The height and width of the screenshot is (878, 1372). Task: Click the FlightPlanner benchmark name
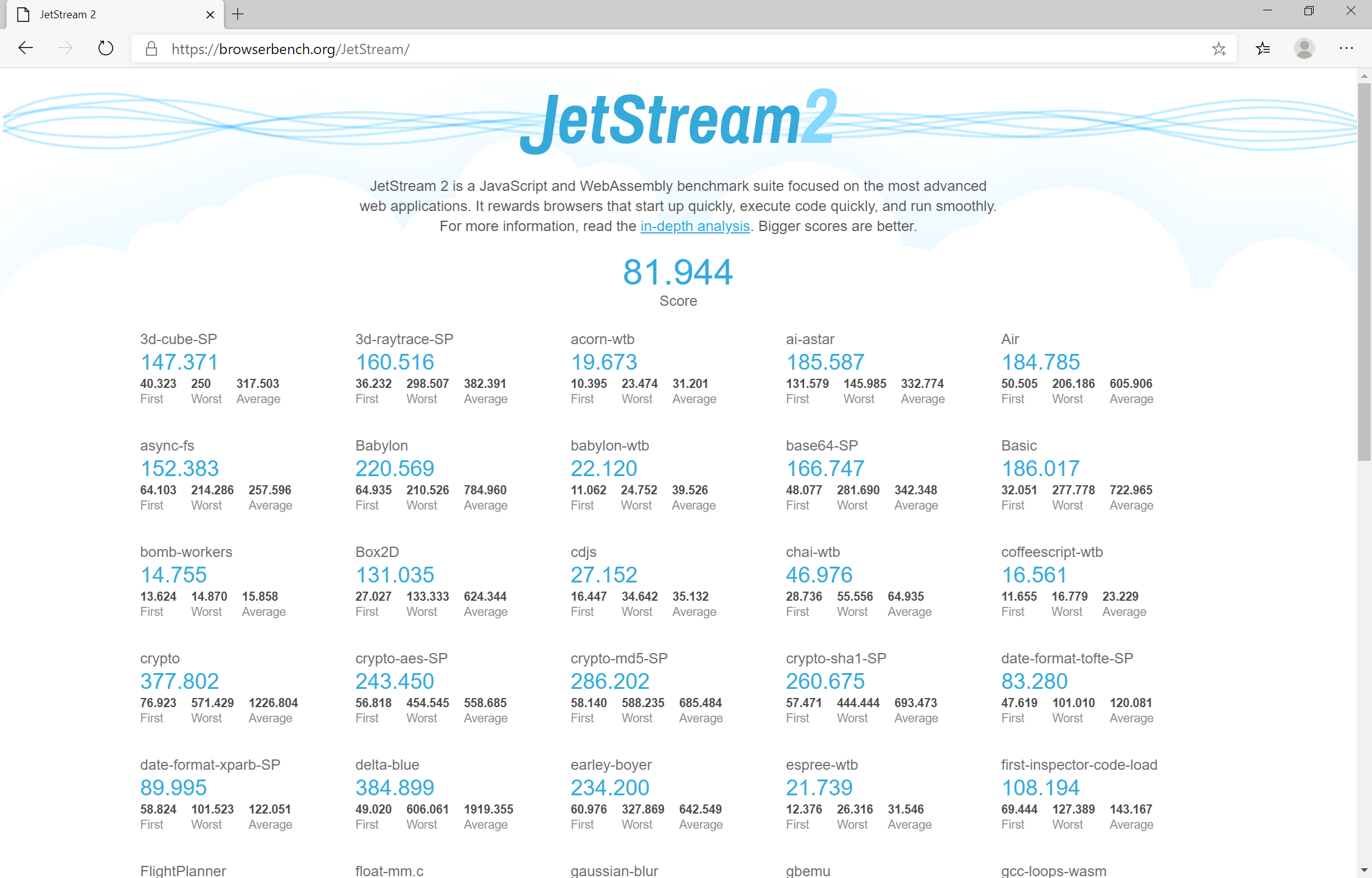183,871
